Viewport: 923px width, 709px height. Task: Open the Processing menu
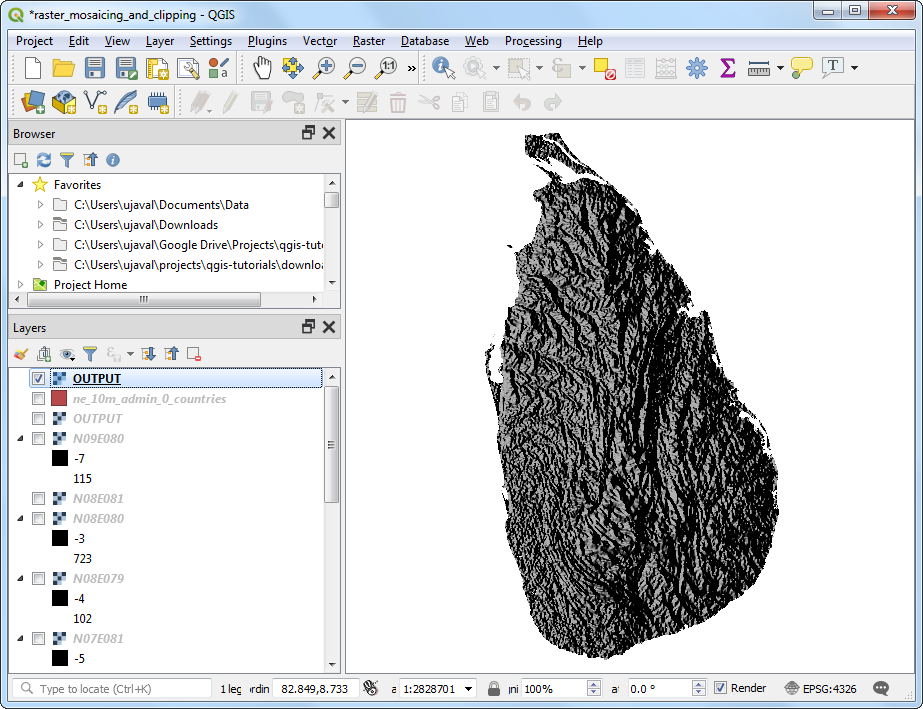pyautogui.click(x=532, y=41)
